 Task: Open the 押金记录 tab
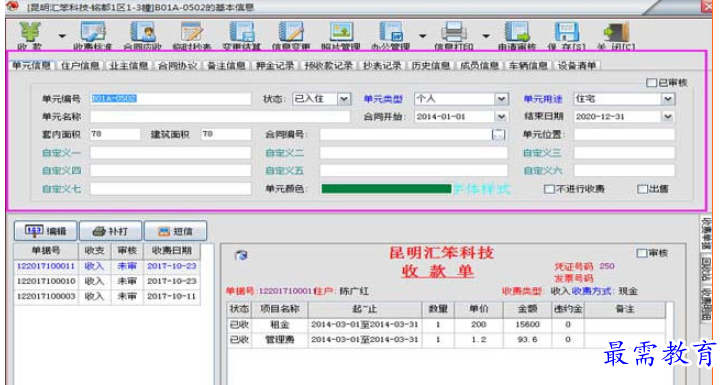275,66
